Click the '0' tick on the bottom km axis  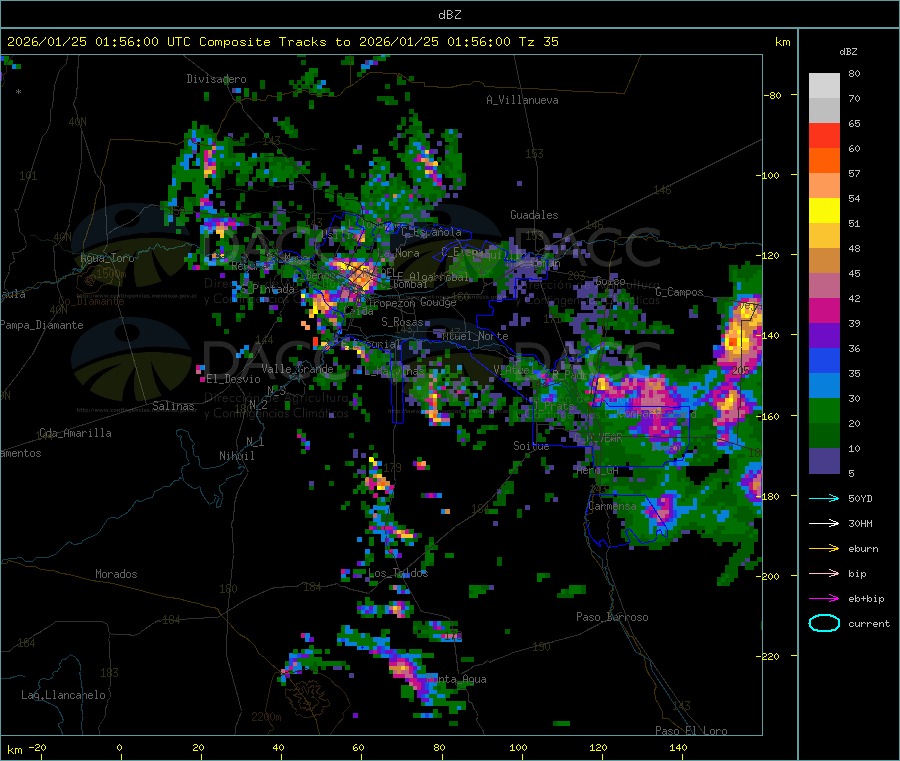point(119,747)
